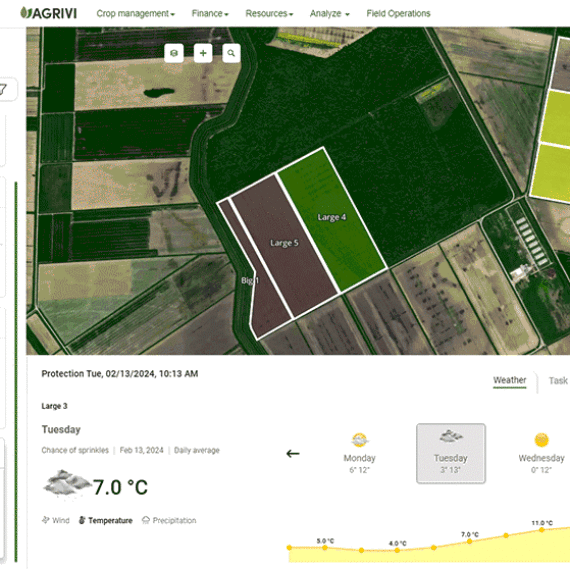Expand the Crop management dropdown menu
The height and width of the screenshot is (570, 570).
pyautogui.click(x=136, y=13)
